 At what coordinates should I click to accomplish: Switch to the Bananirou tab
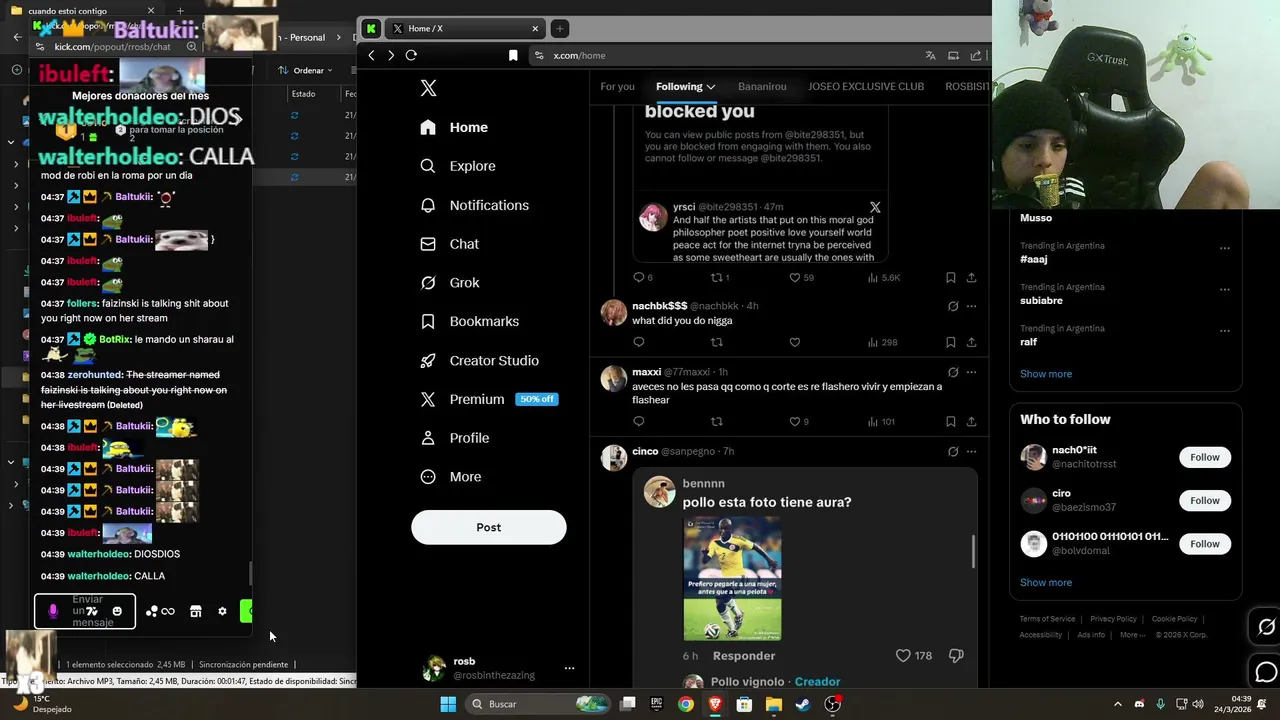pos(762,86)
